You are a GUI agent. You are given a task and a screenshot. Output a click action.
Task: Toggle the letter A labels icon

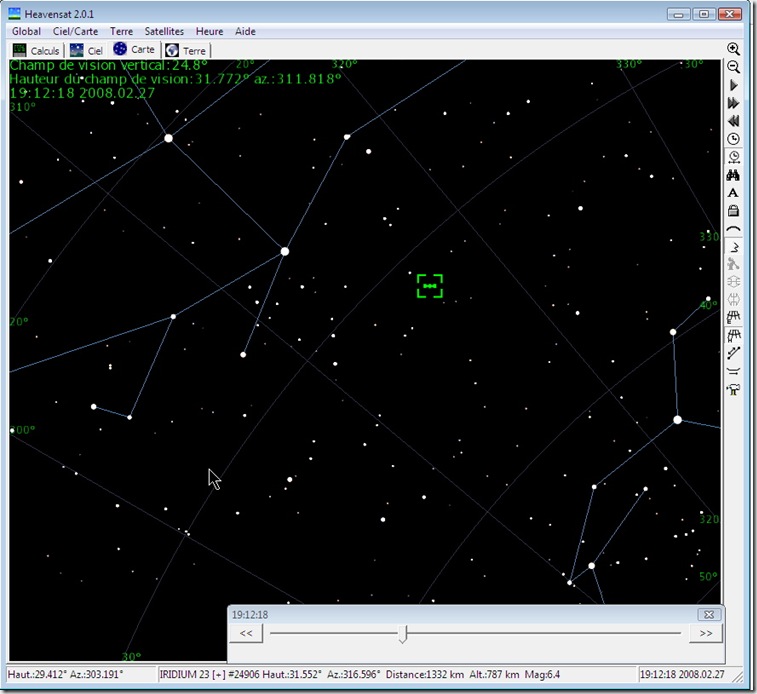click(x=733, y=193)
